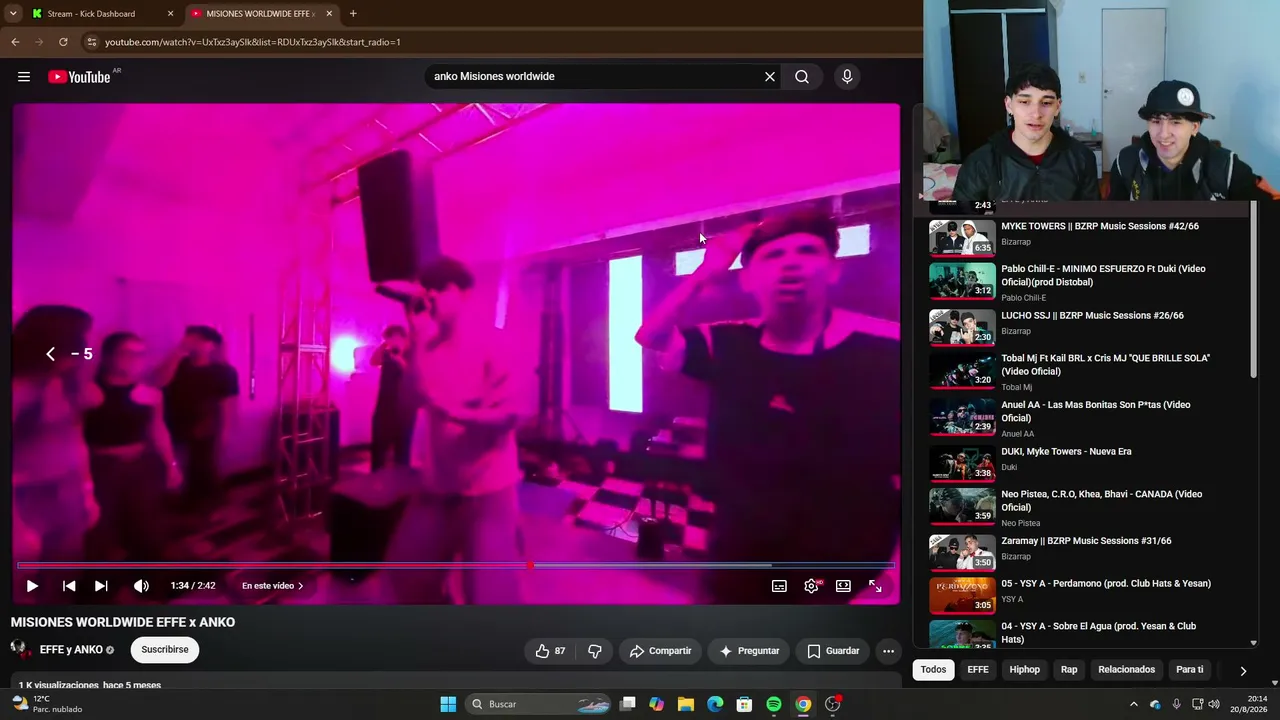1280x720 pixels.
Task: Open Neo Pistea CANADA video thumbnail
Action: pyautogui.click(x=962, y=505)
